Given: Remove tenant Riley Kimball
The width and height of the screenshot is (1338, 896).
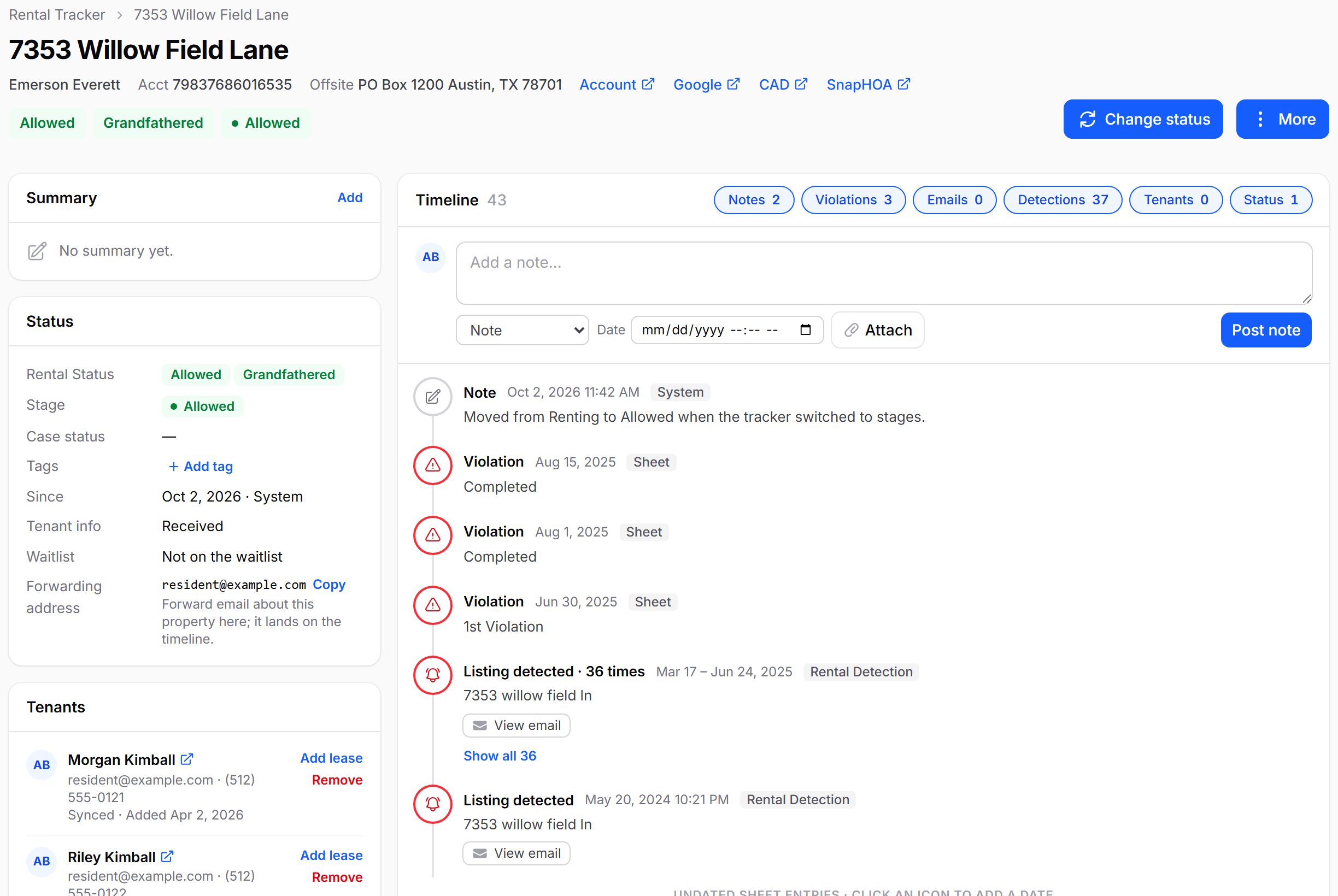Looking at the screenshot, I should 337,877.
